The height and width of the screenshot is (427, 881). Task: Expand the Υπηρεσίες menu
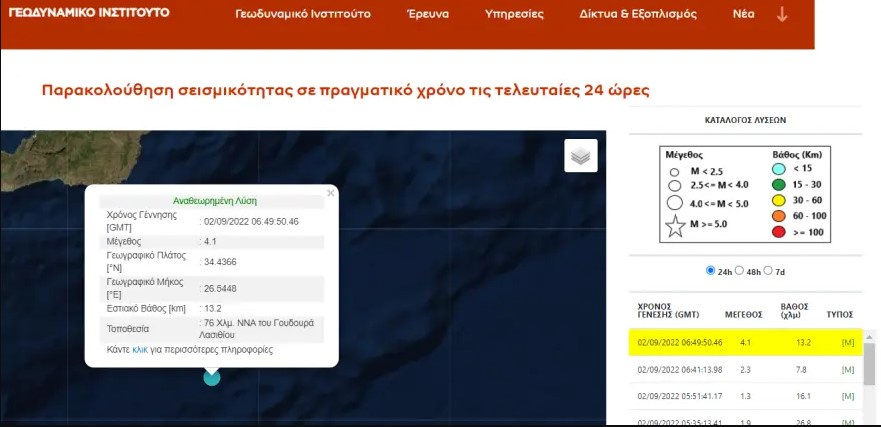514,14
